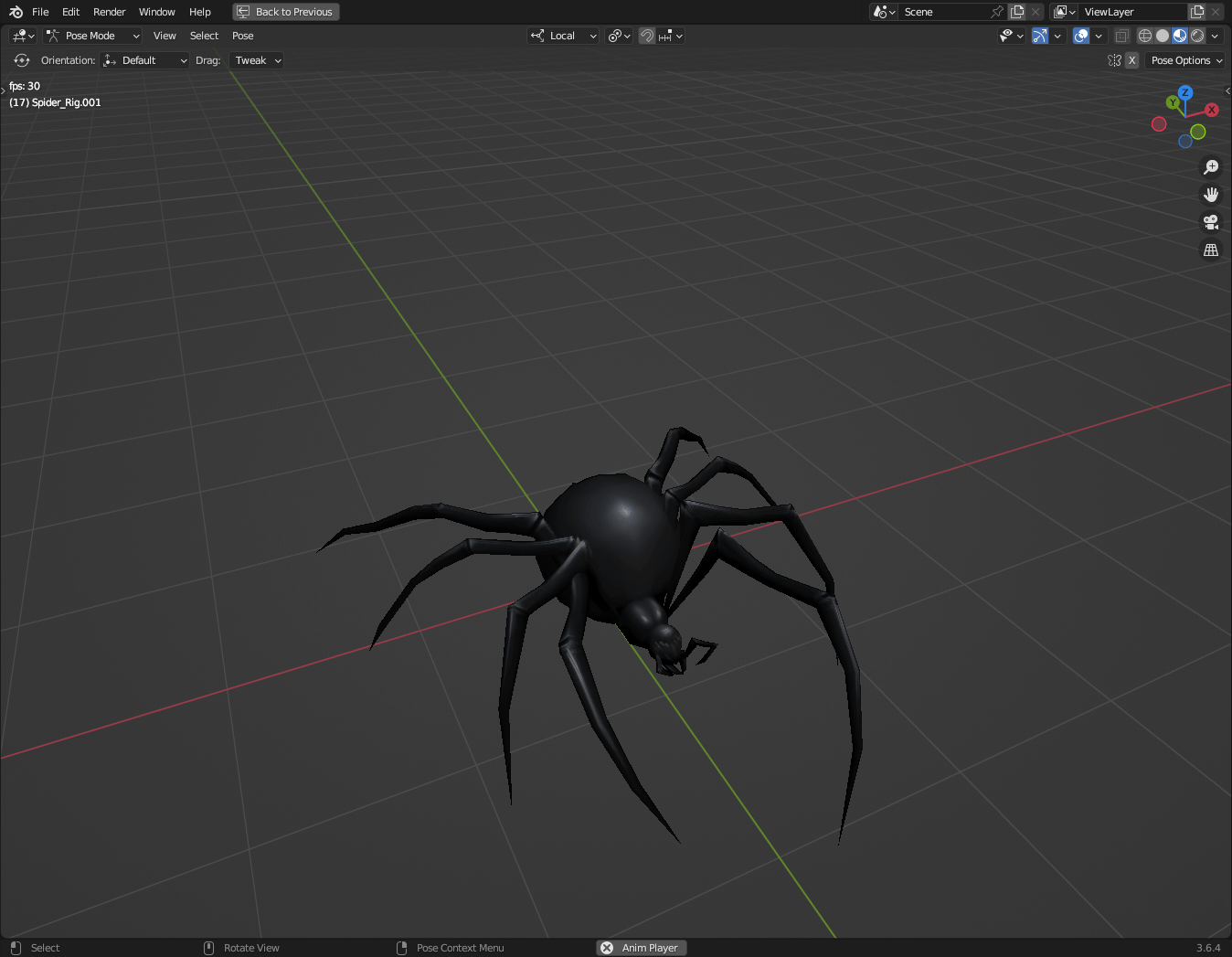Click the pan view hand icon
The width and height of the screenshot is (1232, 957).
(x=1211, y=195)
